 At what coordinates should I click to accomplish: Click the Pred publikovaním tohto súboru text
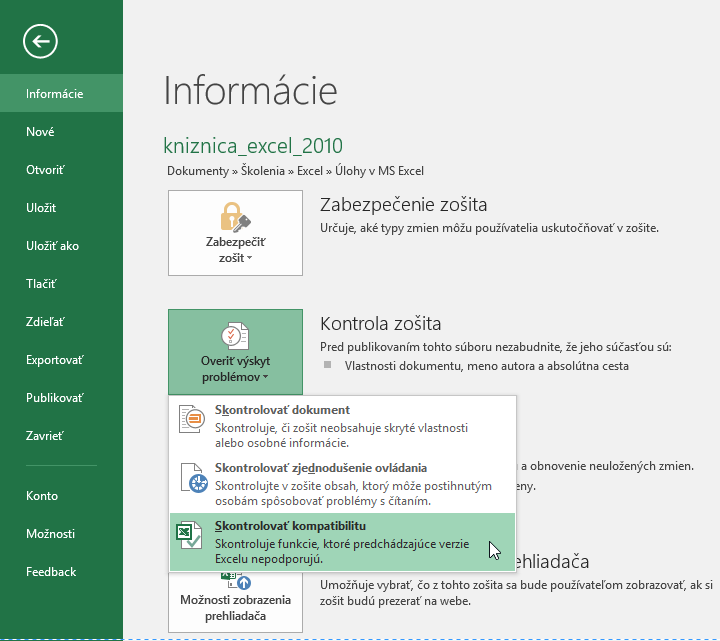pyautogui.click(x=496, y=347)
